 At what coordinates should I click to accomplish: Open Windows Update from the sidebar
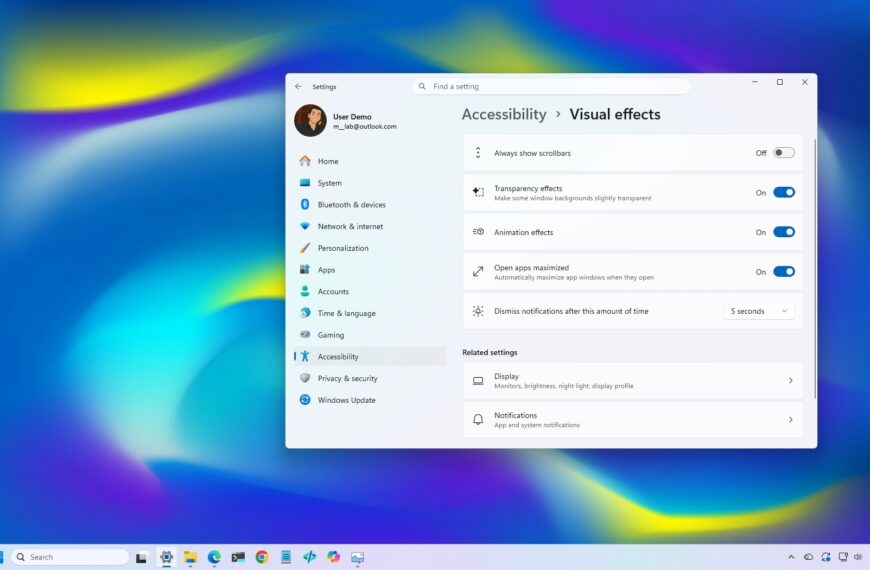tap(370, 400)
